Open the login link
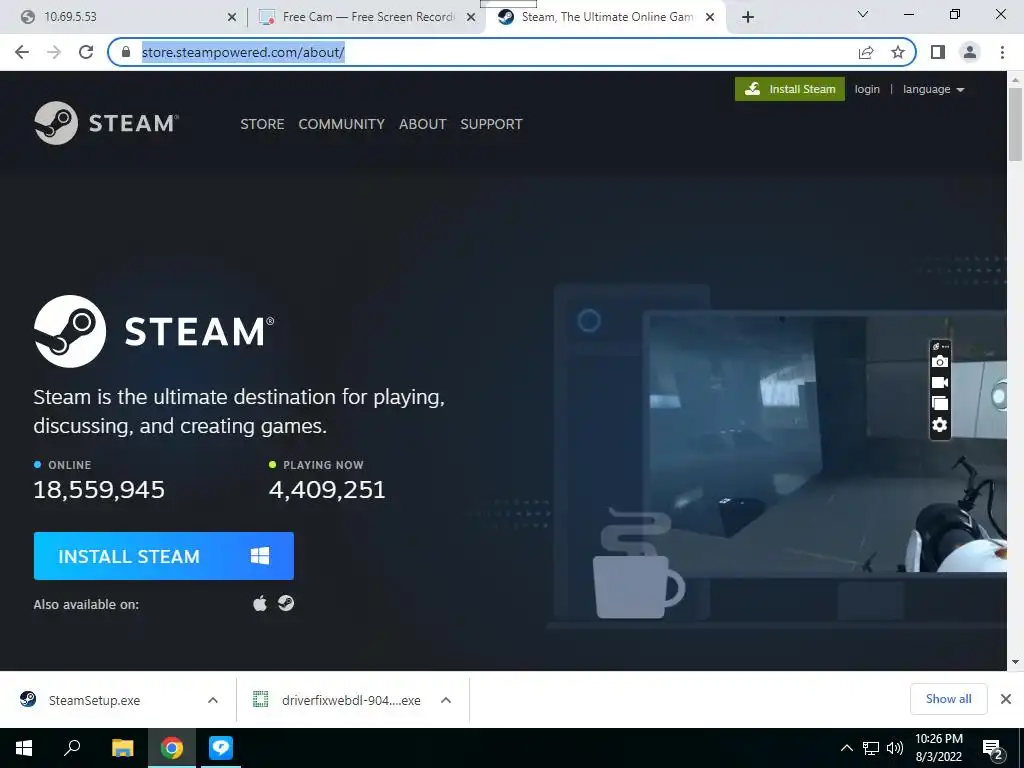1024x768 pixels. point(867,89)
